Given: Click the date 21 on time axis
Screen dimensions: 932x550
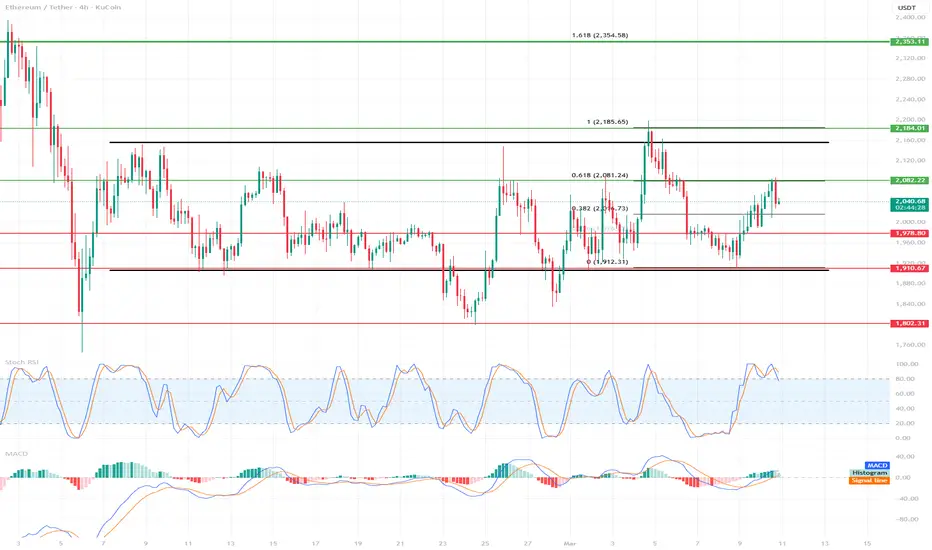Looking at the screenshot, I should 400,543.
